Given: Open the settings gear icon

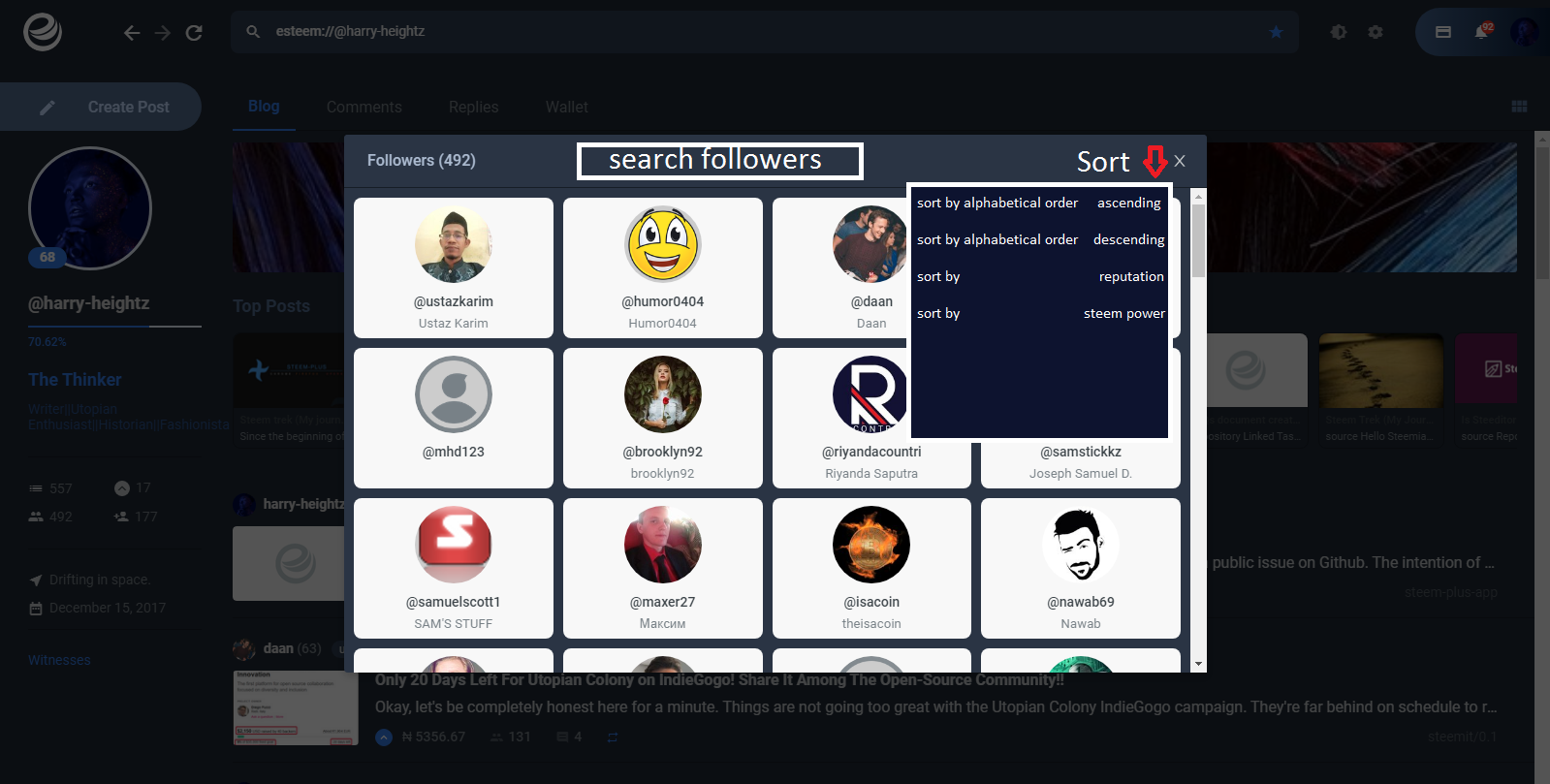Looking at the screenshot, I should [1376, 32].
